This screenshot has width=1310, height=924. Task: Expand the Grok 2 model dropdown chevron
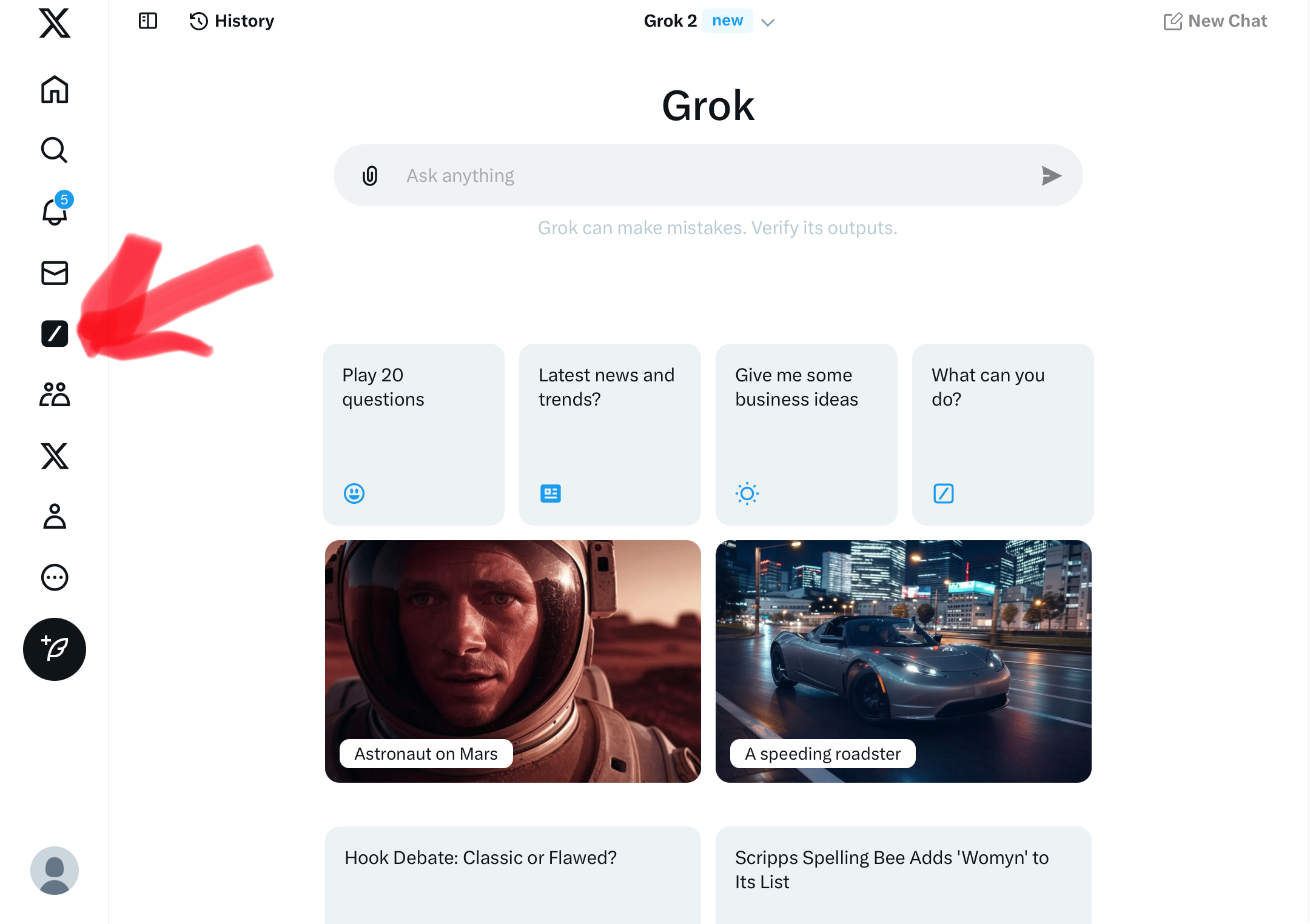click(x=768, y=22)
